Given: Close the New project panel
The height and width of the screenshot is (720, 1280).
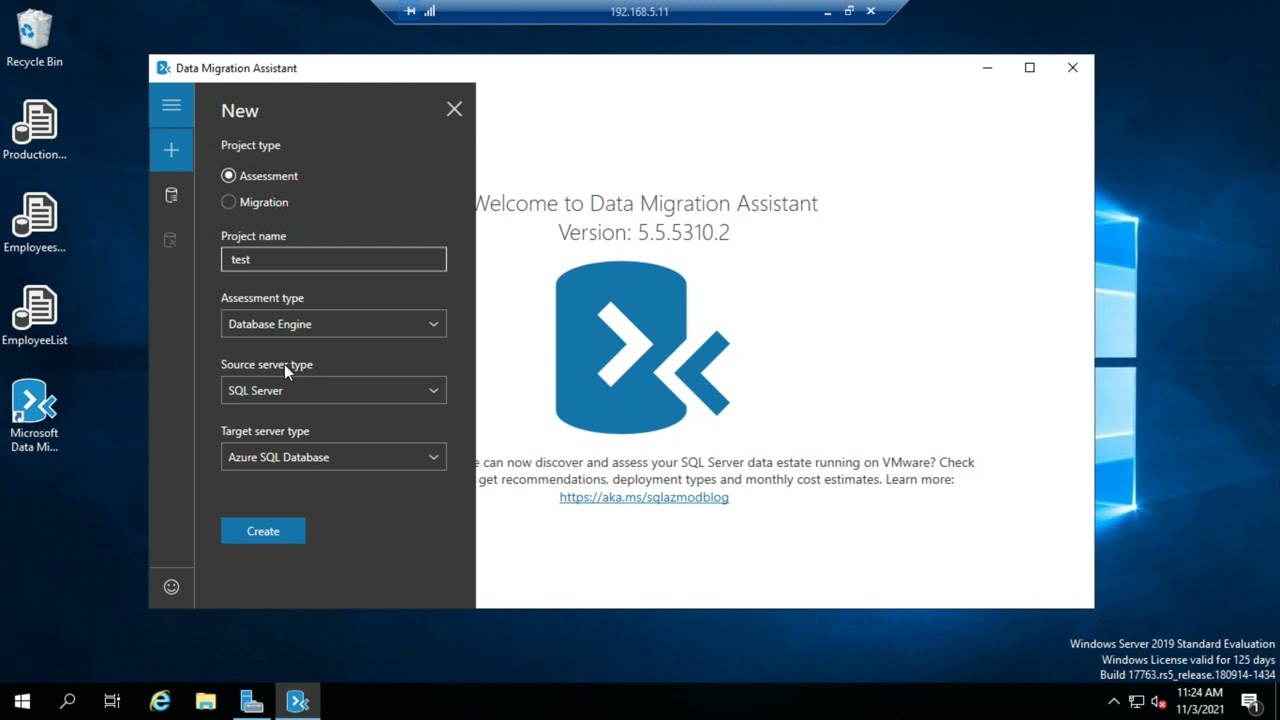Looking at the screenshot, I should click(454, 109).
